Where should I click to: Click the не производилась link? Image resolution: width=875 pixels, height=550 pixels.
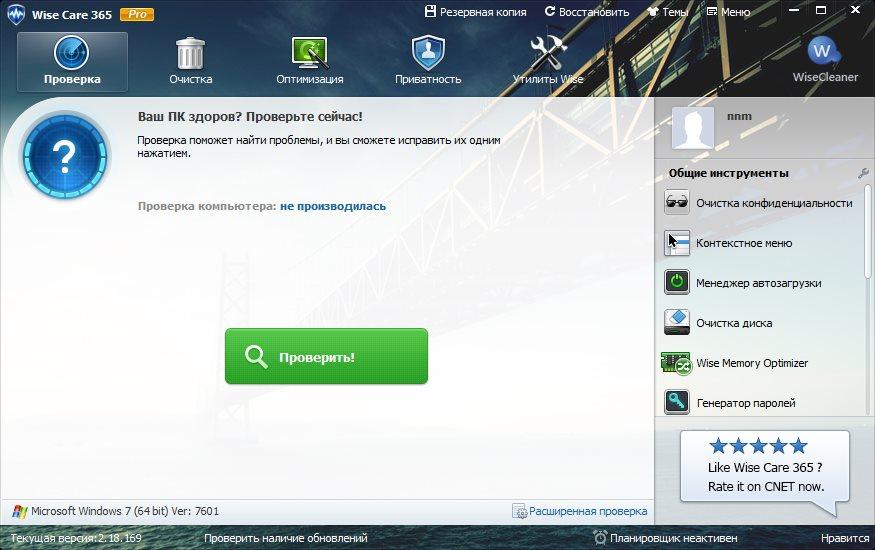pos(333,206)
